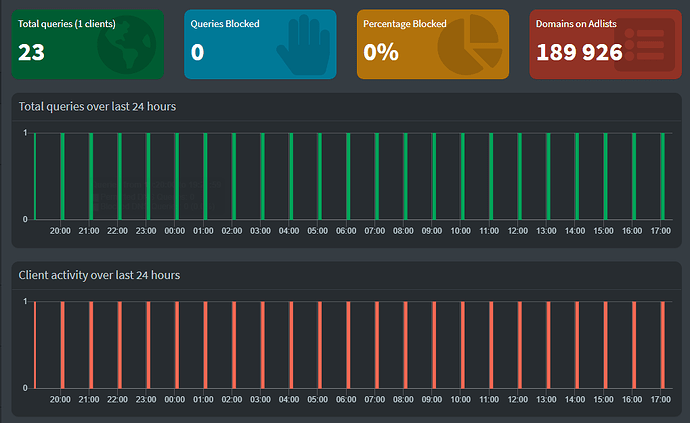Open the 'Total queries (1 clients)' label
690x423 pixels.
[x=67, y=24]
